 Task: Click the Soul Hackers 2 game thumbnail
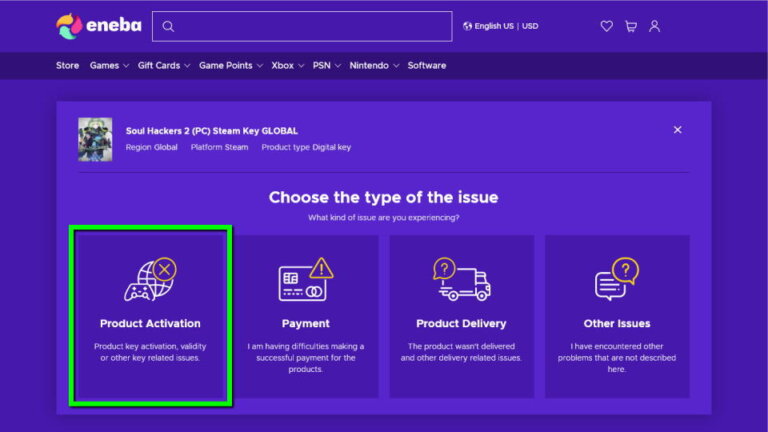click(95, 139)
